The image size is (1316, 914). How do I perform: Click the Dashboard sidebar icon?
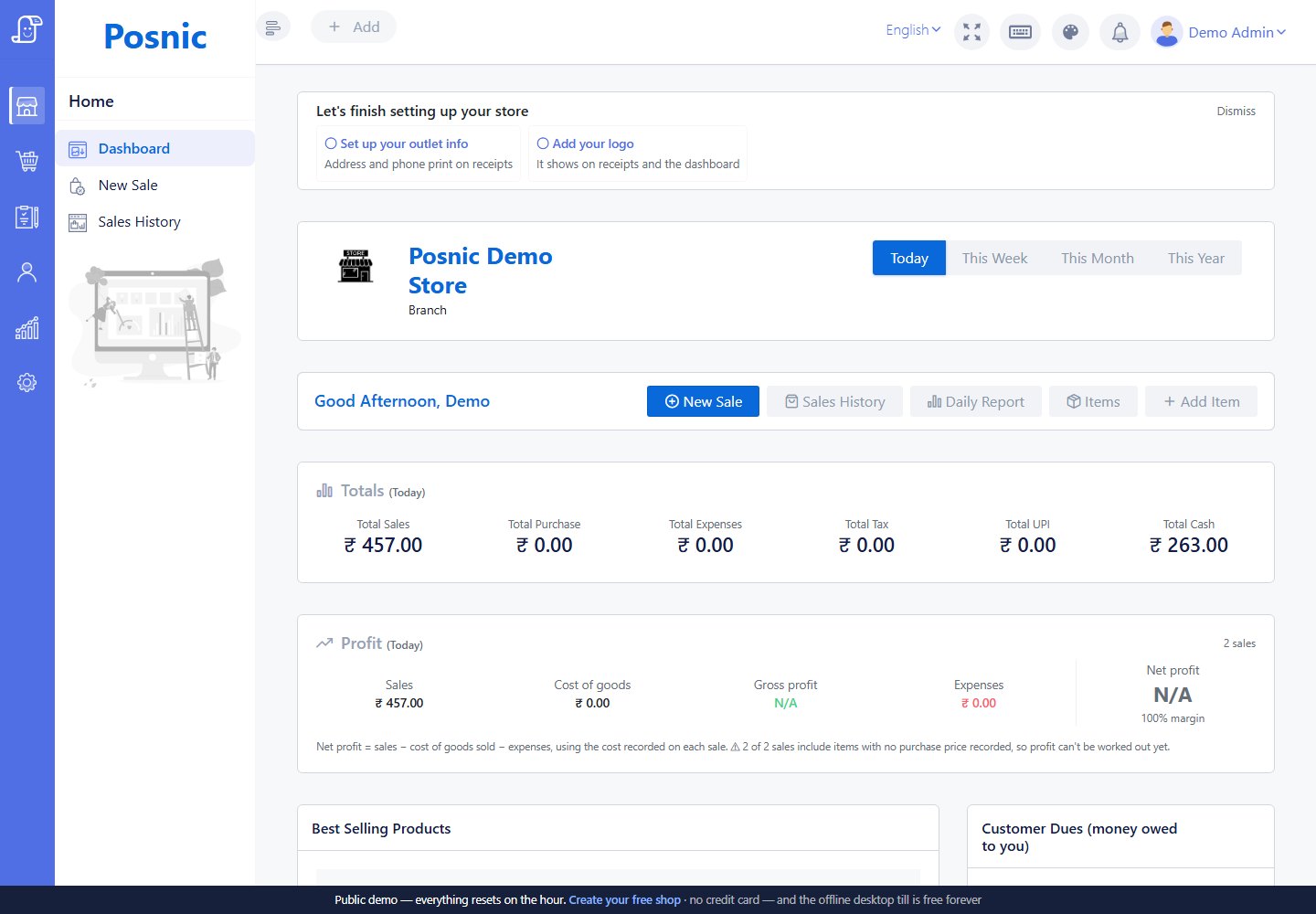78,149
